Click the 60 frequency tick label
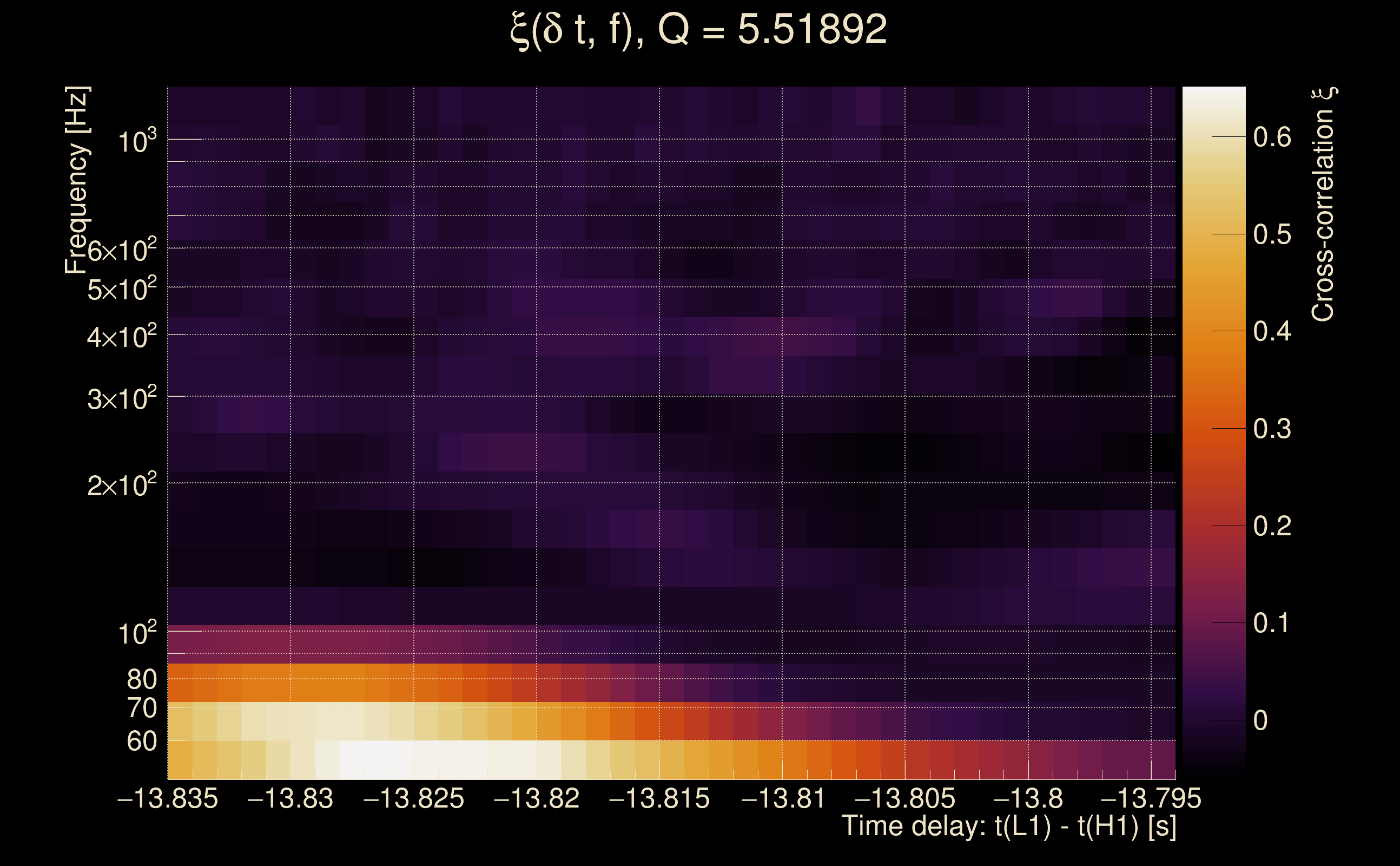 [x=141, y=742]
